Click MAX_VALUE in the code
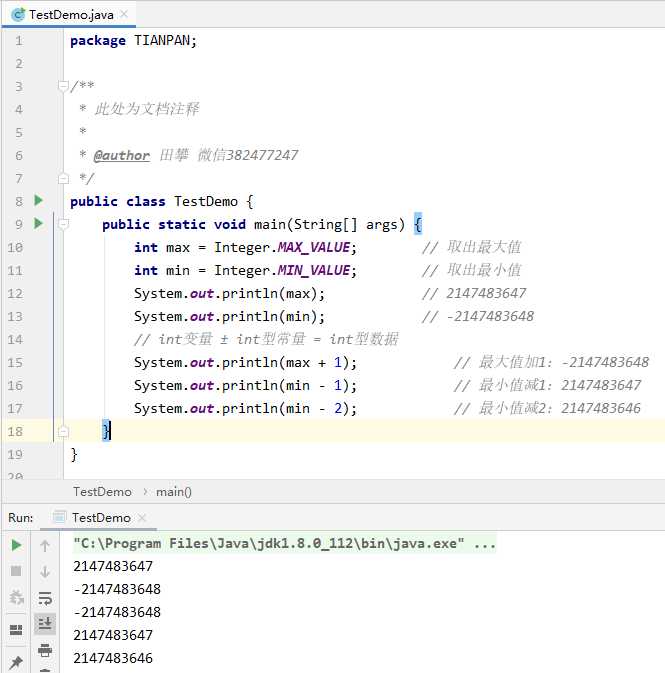 click(314, 247)
